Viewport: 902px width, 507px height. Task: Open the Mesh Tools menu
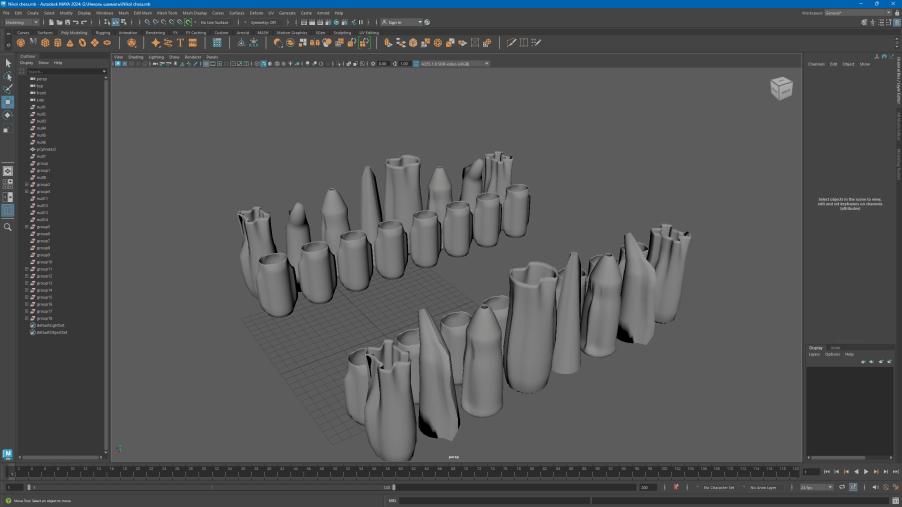coord(167,13)
